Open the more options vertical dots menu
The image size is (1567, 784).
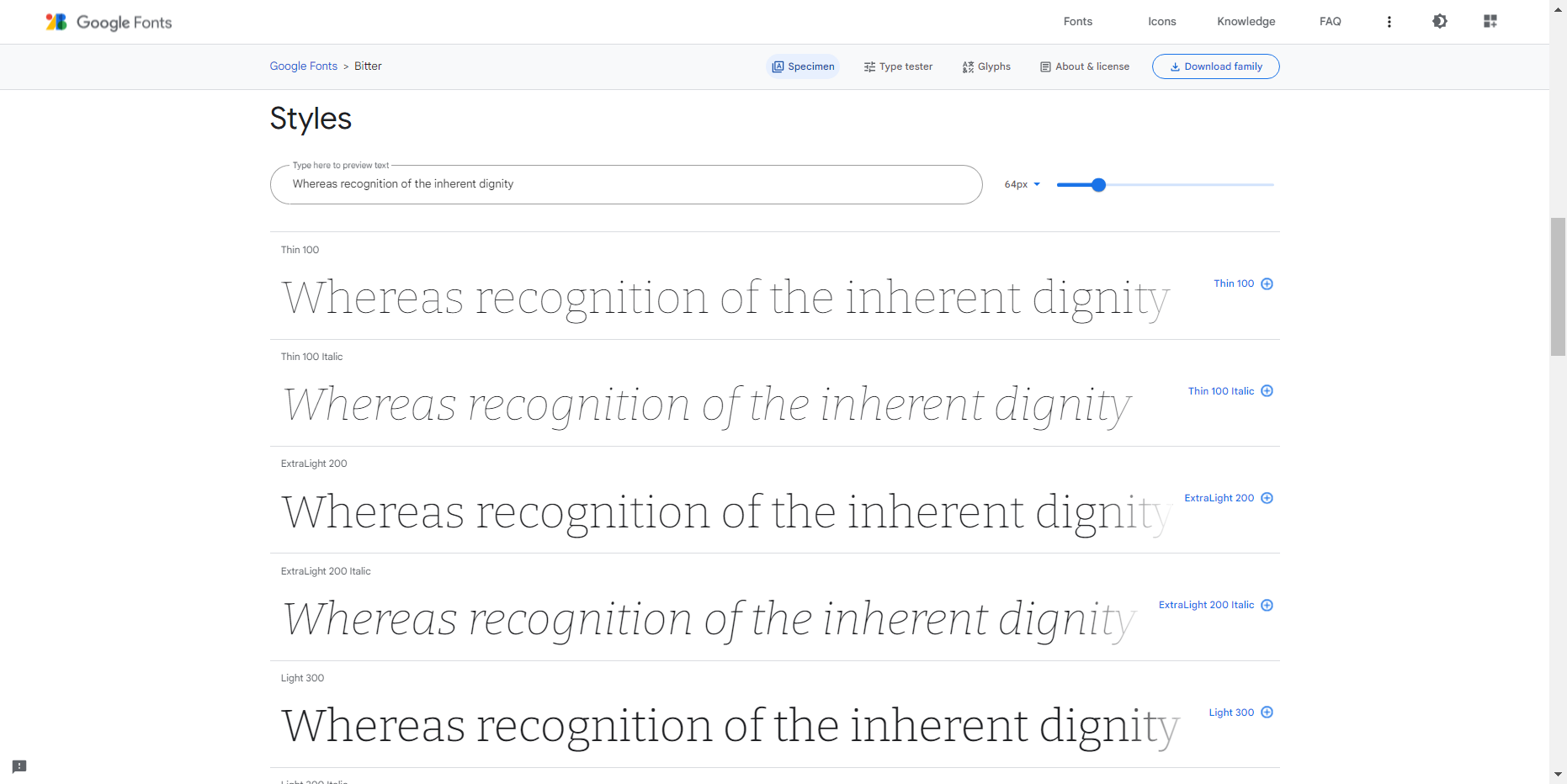pyautogui.click(x=1389, y=22)
